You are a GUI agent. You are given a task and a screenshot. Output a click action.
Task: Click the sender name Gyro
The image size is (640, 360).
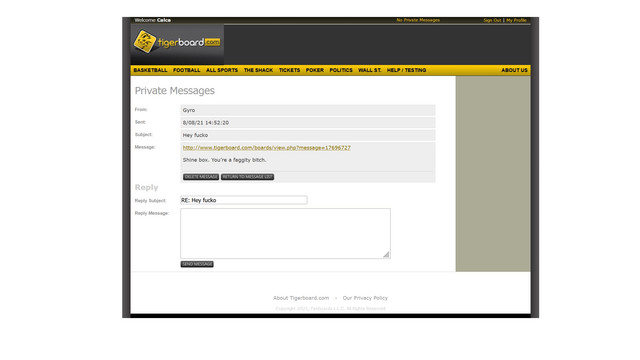(189, 110)
